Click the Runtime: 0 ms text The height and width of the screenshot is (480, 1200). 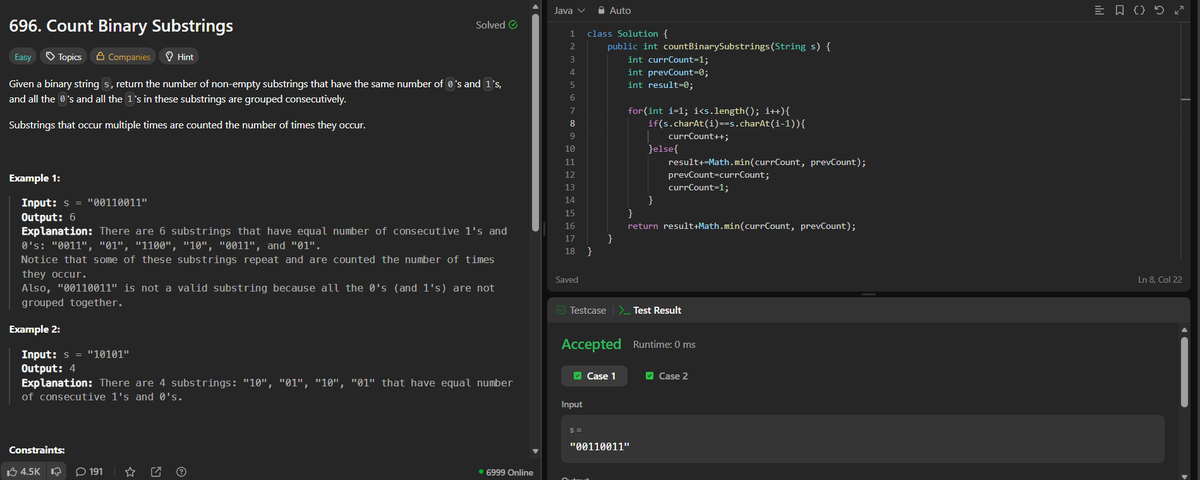point(665,345)
